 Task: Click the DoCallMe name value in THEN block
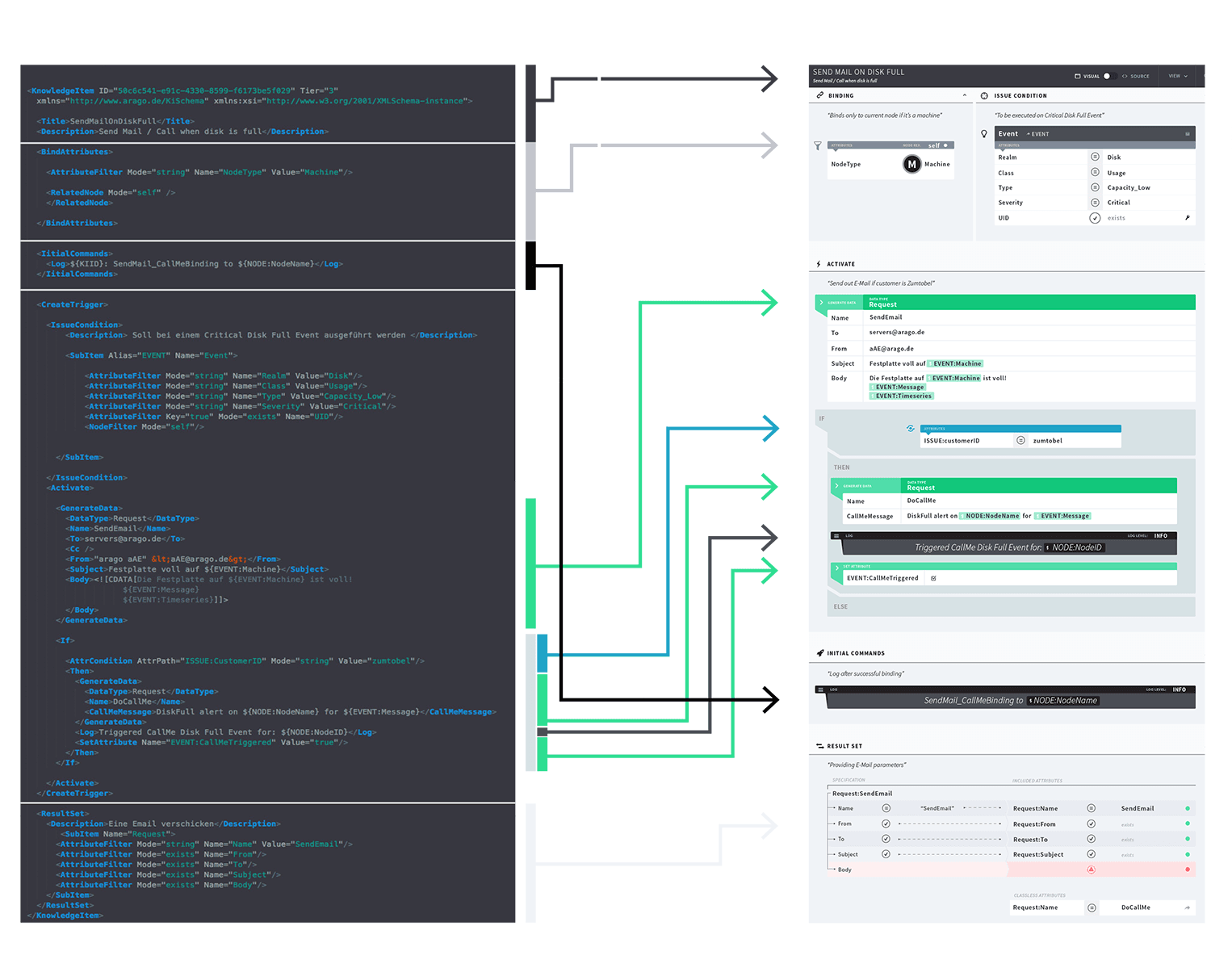(x=921, y=501)
